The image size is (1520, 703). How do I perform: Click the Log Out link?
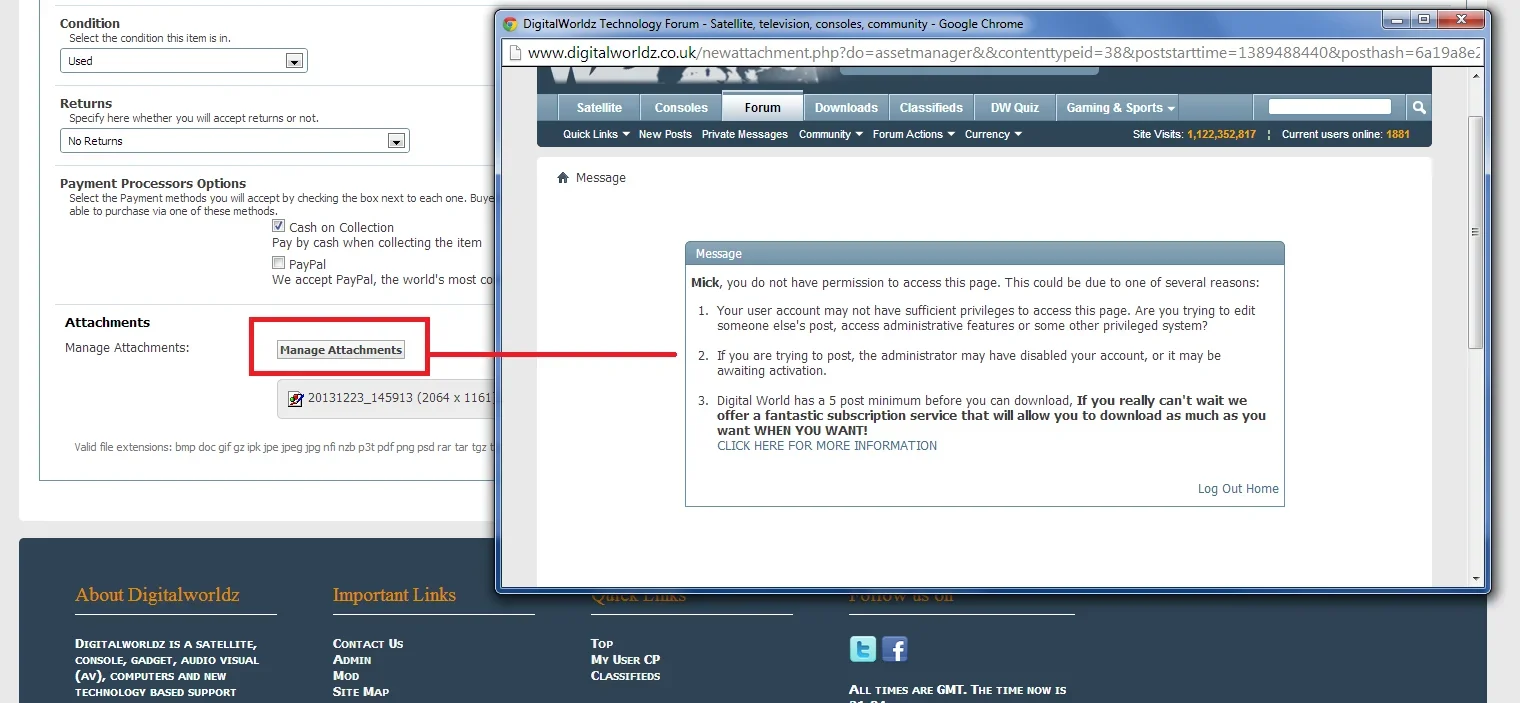coord(1220,489)
